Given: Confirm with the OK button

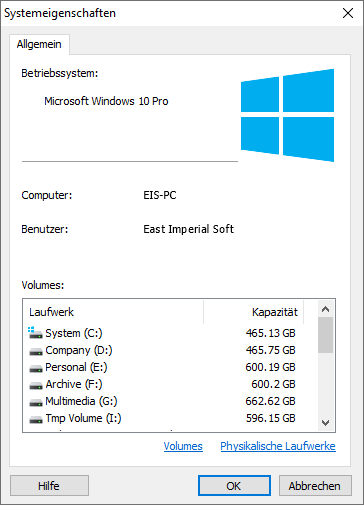Looking at the screenshot, I should (234, 486).
